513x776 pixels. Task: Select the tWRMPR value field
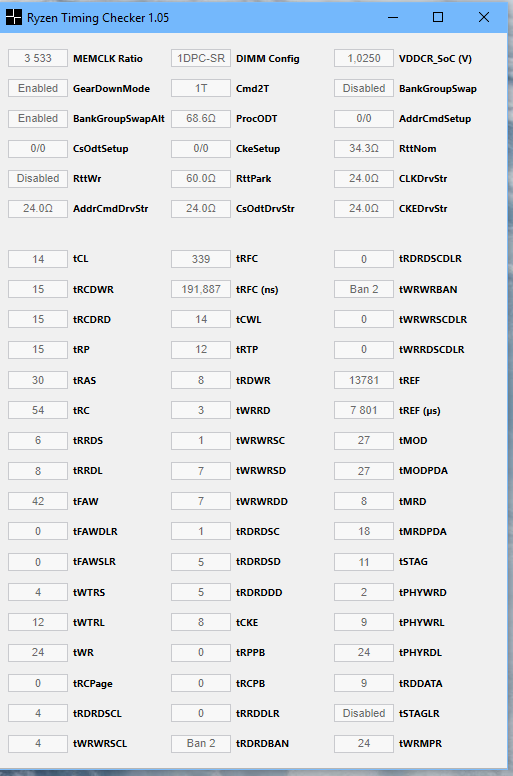364,743
